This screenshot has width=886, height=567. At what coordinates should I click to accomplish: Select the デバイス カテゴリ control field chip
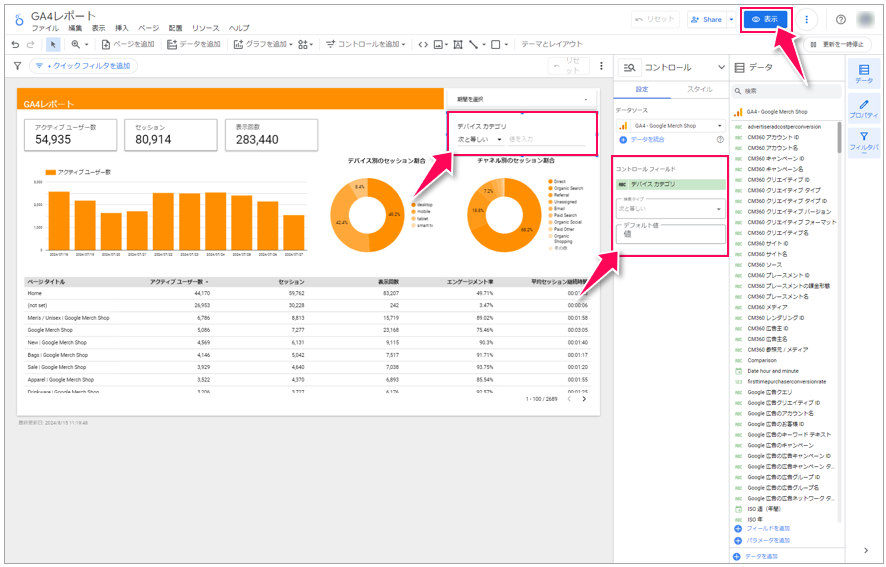671,184
